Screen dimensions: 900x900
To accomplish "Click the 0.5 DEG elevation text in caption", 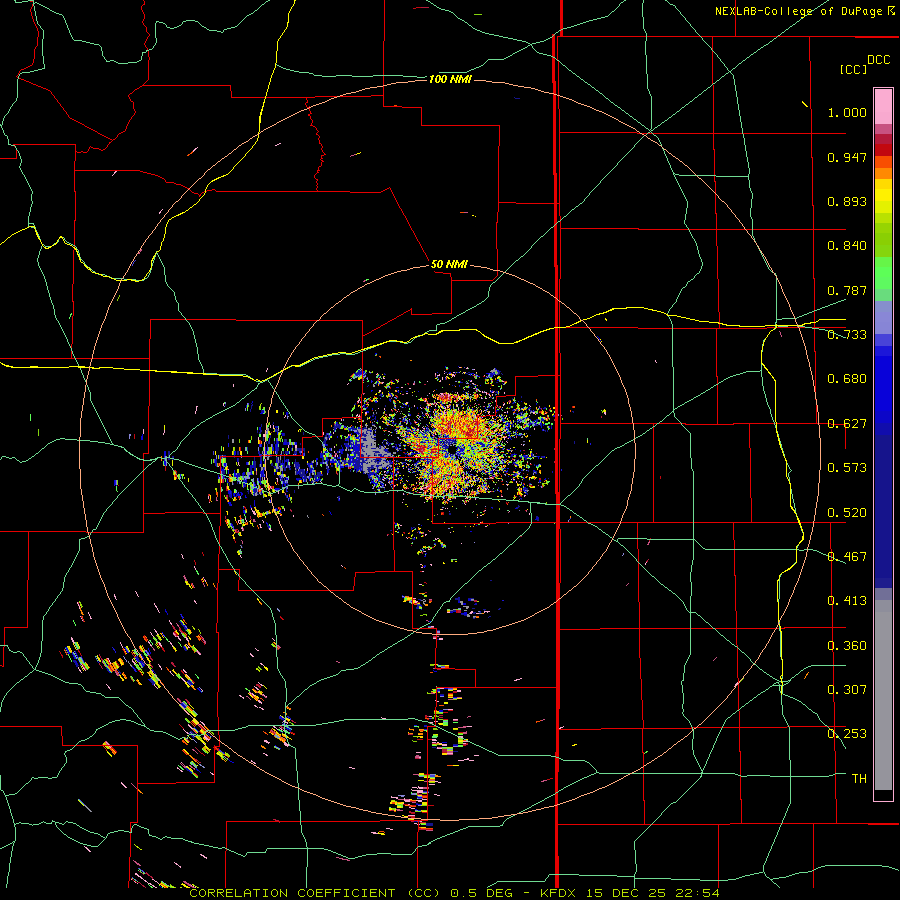I will click(x=482, y=893).
